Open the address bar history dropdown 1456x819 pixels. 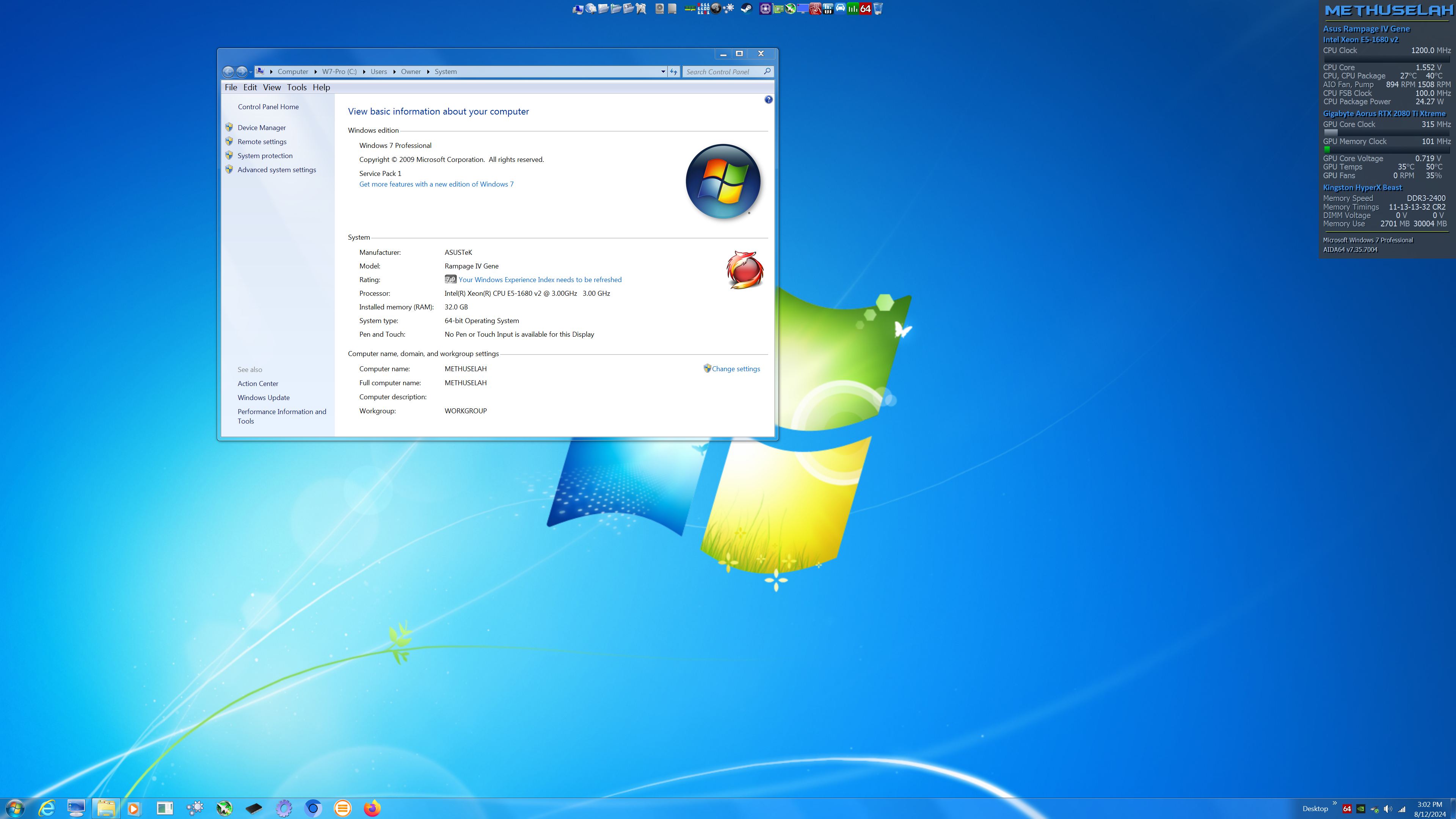[663, 72]
